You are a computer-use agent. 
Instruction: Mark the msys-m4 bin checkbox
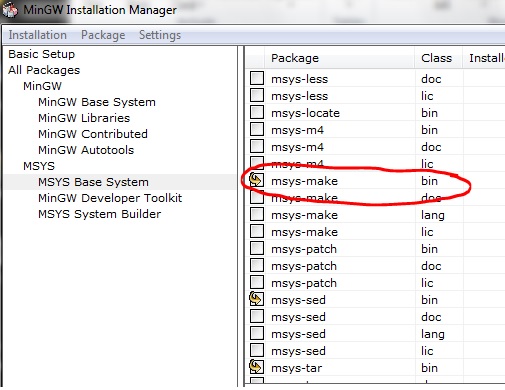257,129
